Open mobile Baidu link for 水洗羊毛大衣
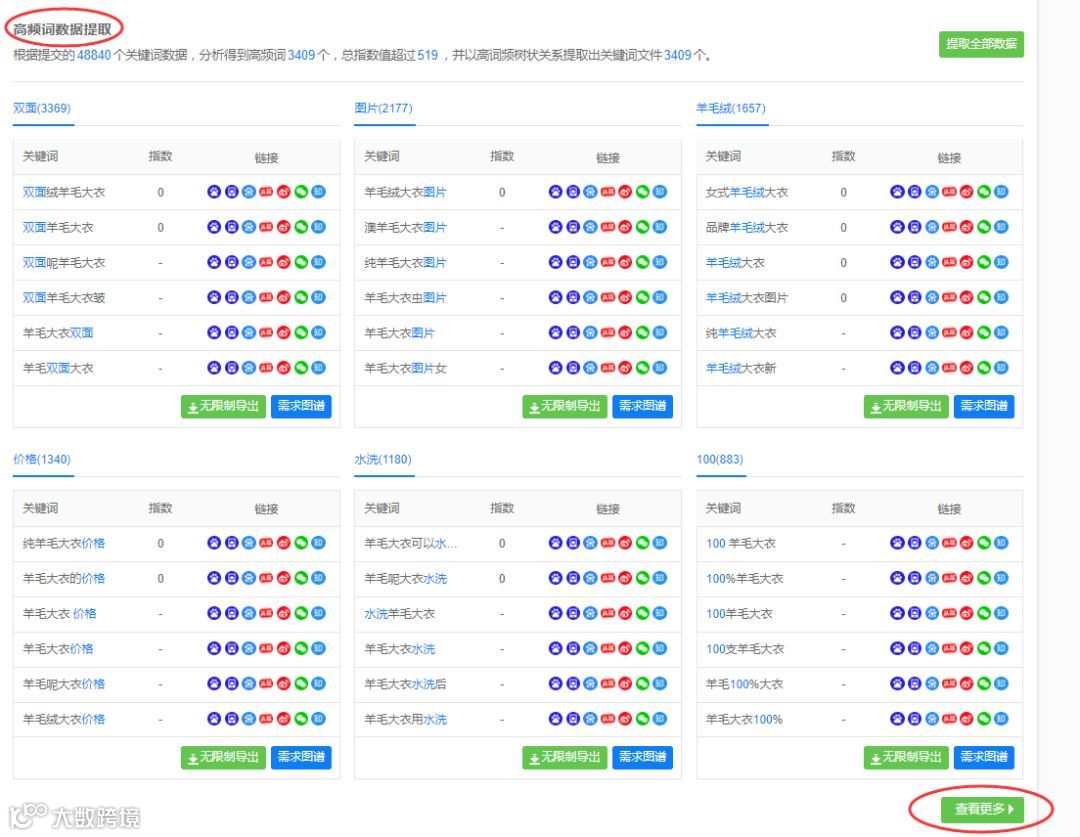This screenshot has height=837, width=1080. pyautogui.click(x=573, y=614)
